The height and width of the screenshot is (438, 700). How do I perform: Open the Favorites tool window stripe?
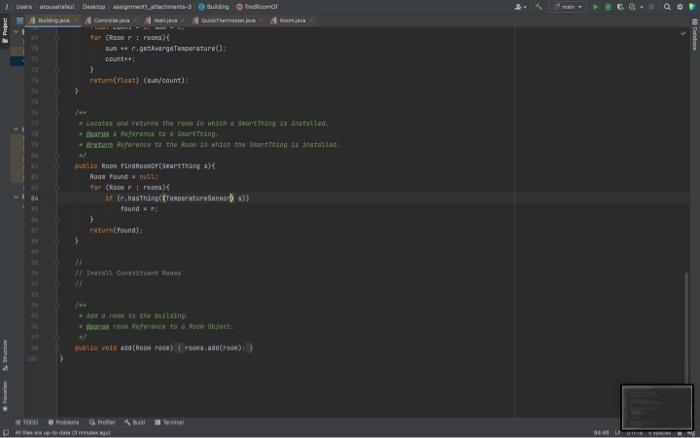[x=5, y=396]
